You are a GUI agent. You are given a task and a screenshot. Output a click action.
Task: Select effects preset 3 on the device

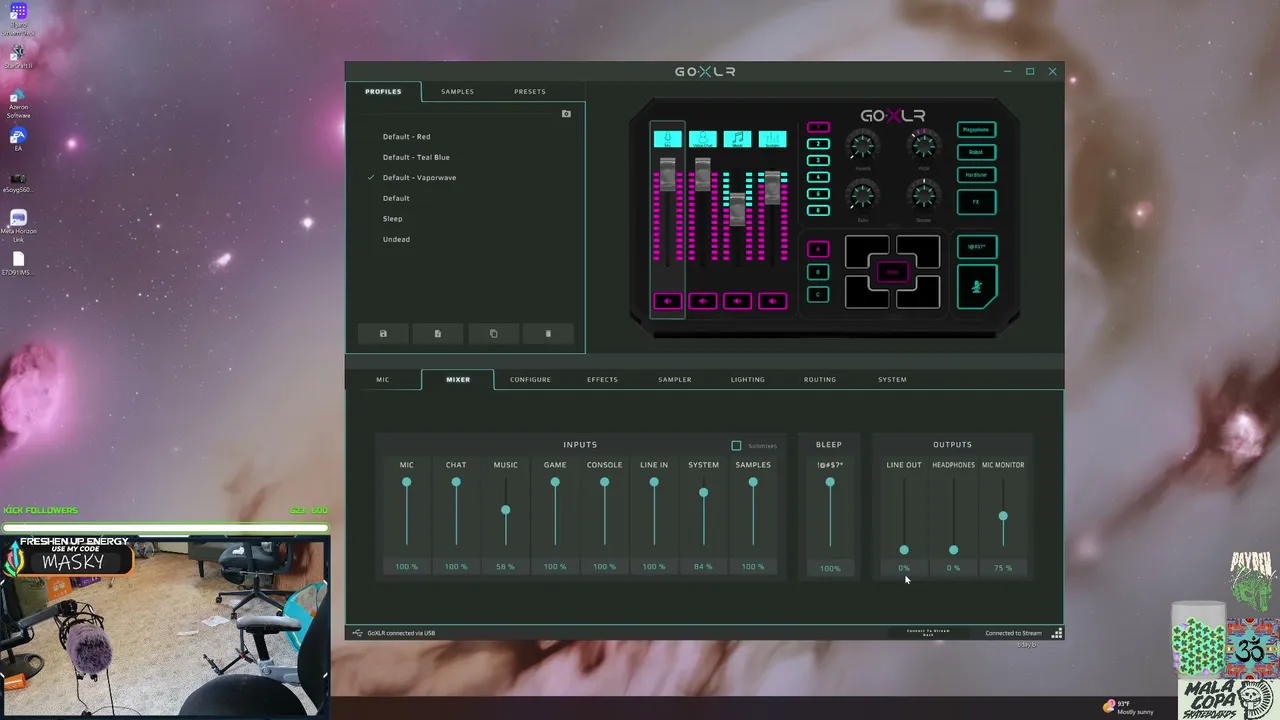click(x=818, y=160)
